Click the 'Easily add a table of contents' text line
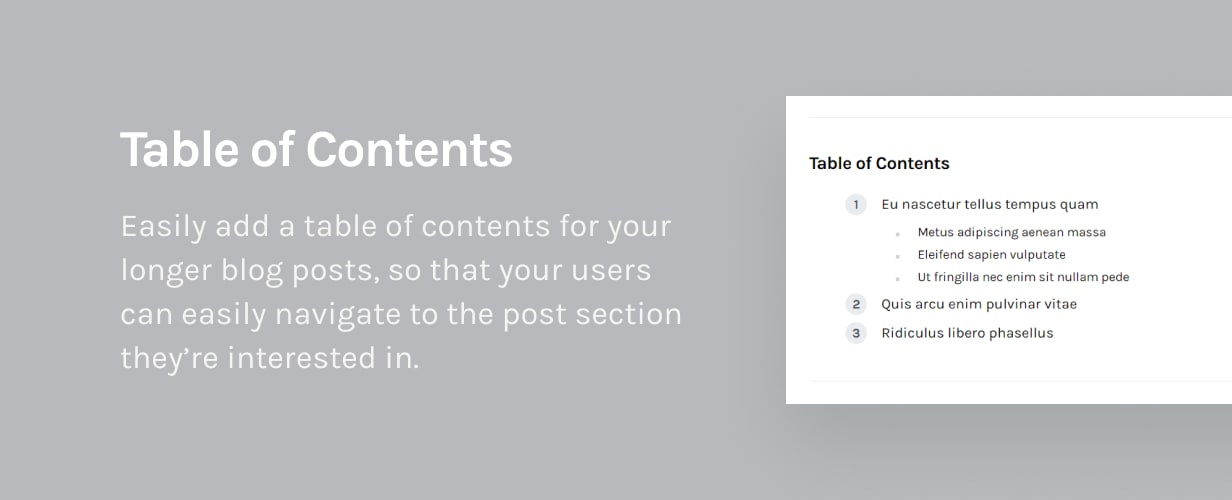The height and width of the screenshot is (500, 1232). pos(396,227)
